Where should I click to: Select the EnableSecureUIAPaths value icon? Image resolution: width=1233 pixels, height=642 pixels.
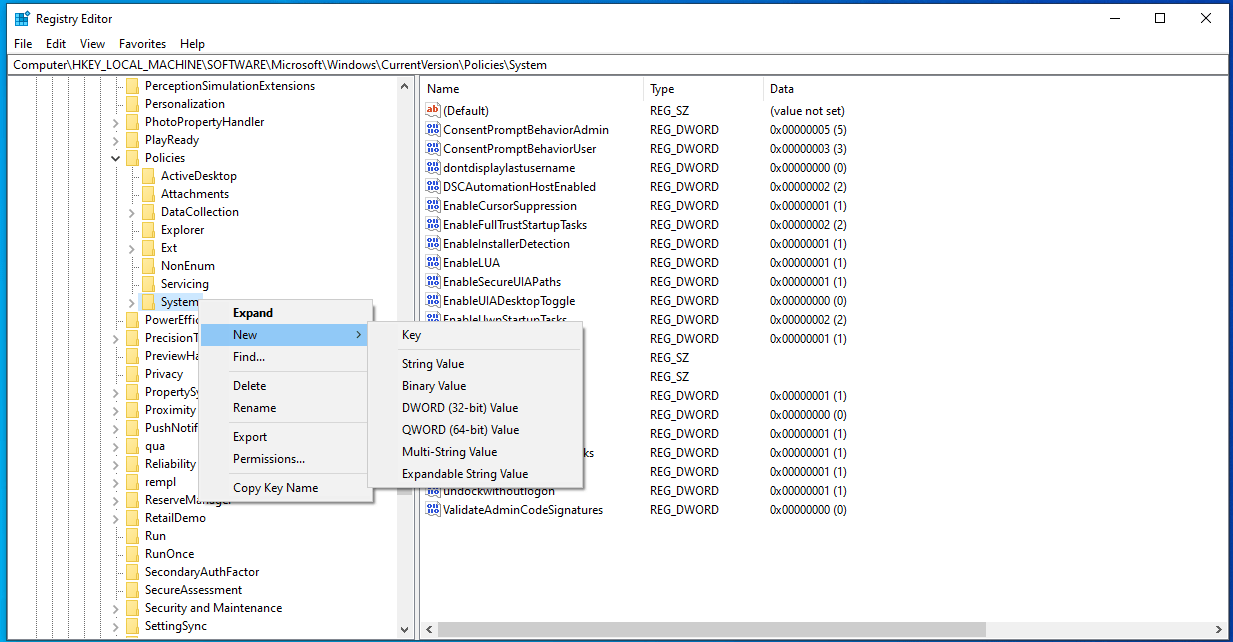(433, 281)
